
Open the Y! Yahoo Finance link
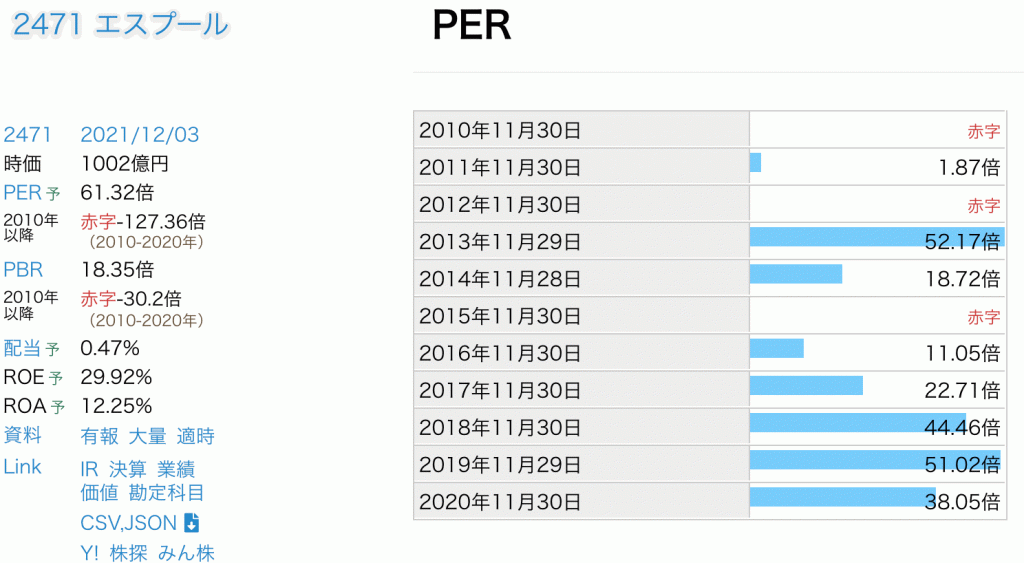coord(89,553)
